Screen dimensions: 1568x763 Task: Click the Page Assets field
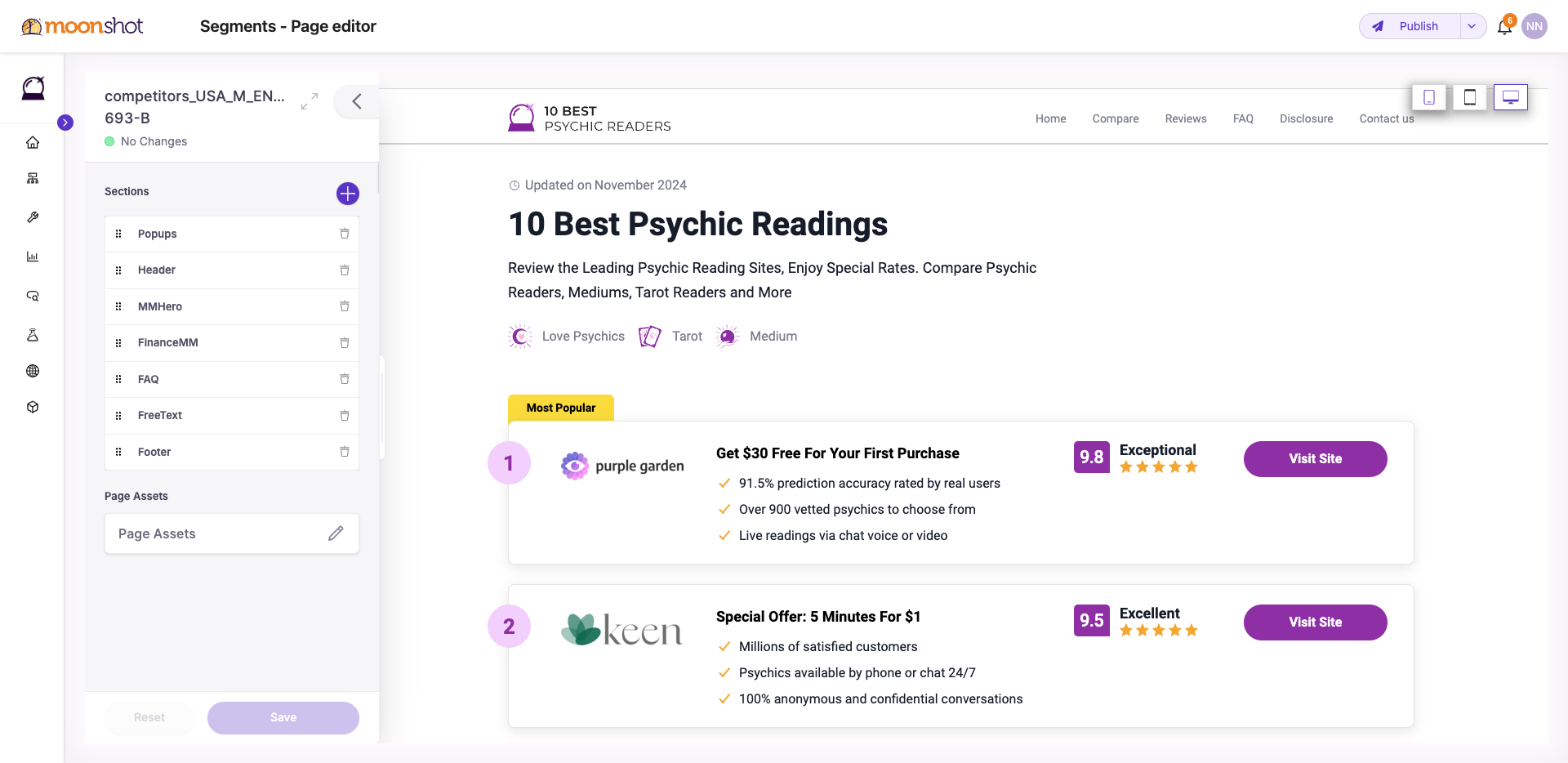click(232, 533)
